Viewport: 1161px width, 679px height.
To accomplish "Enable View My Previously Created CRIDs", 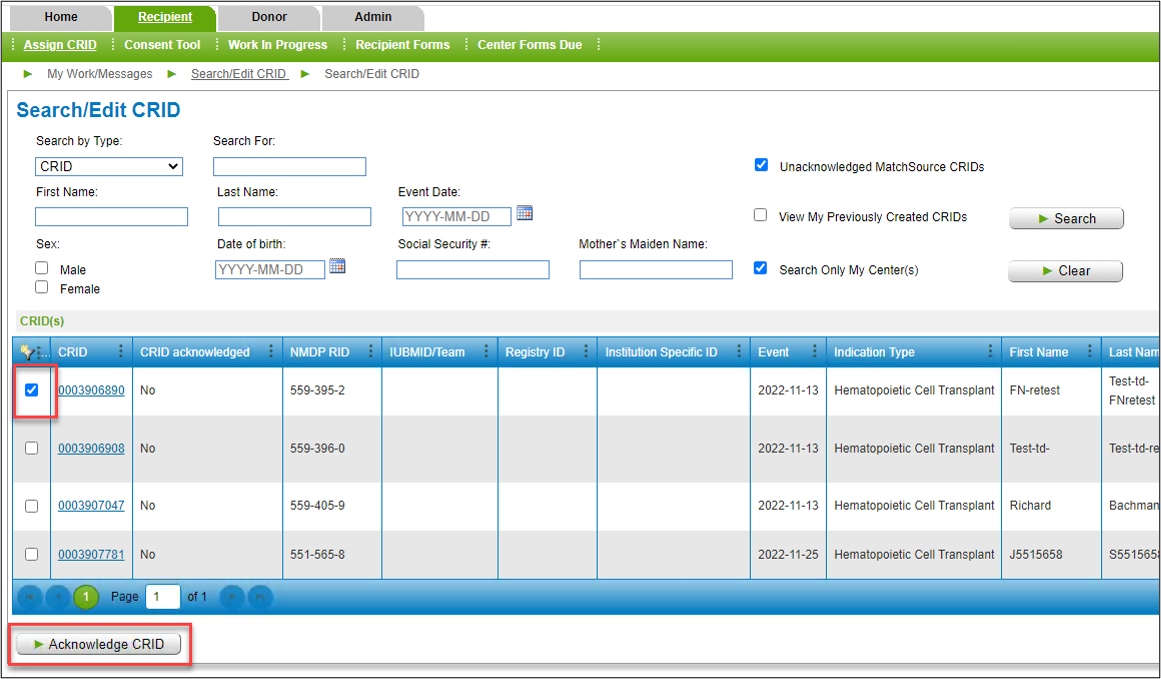I will 760,215.
